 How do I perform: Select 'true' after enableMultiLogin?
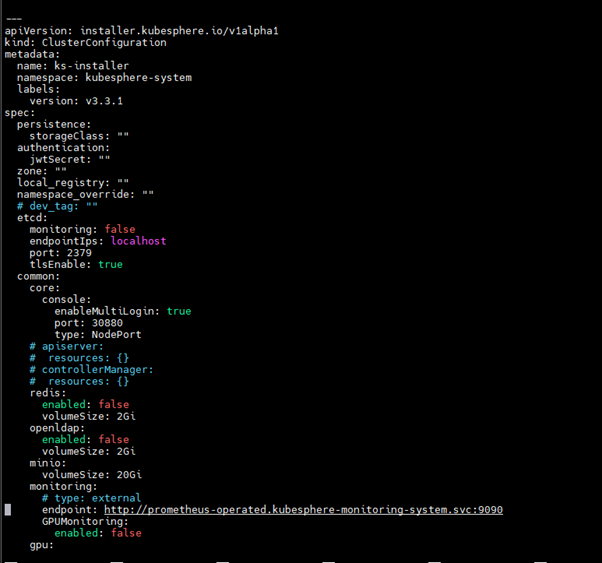179,311
